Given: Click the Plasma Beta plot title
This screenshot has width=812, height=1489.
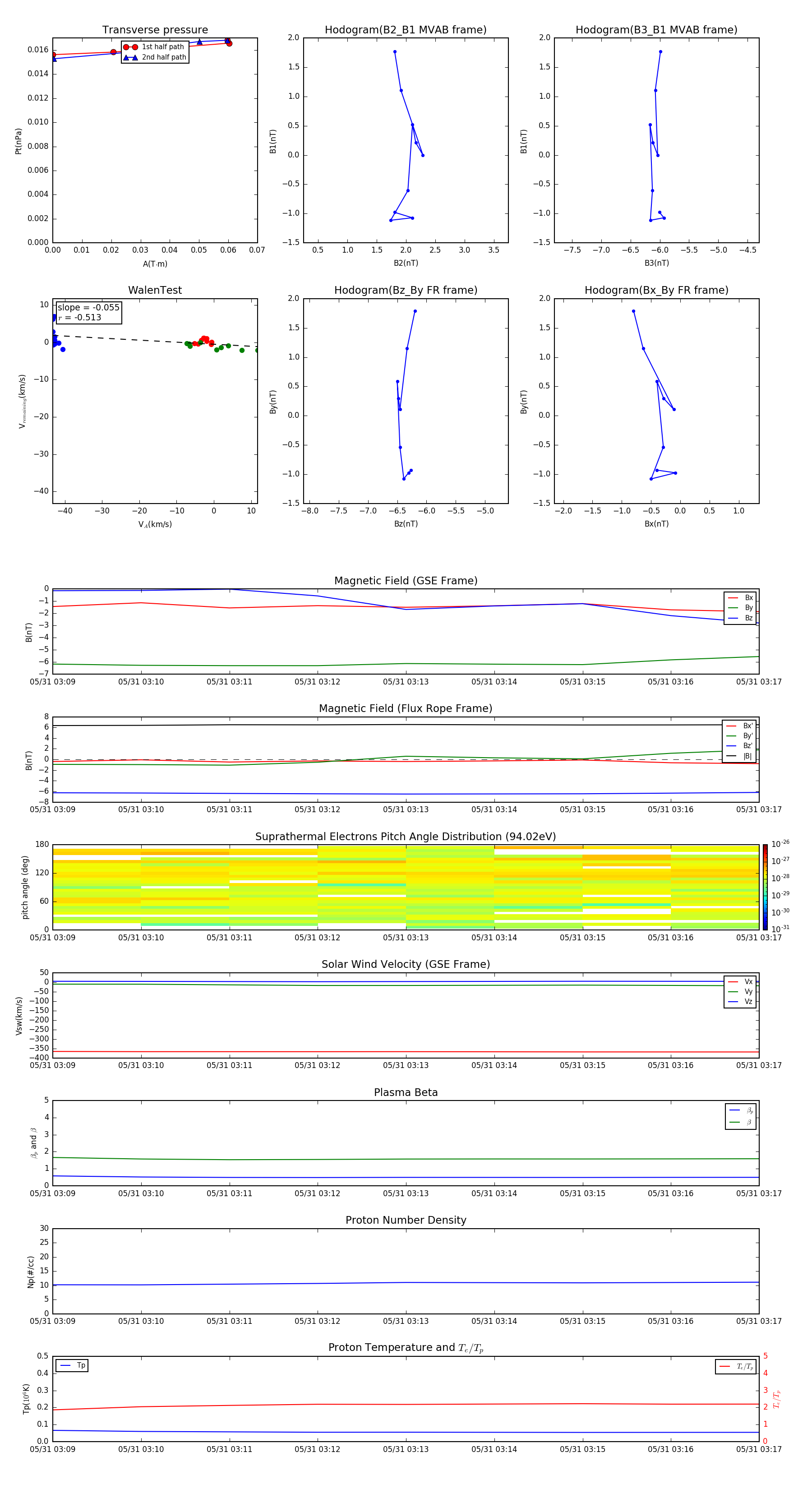Looking at the screenshot, I should tap(405, 1092).
